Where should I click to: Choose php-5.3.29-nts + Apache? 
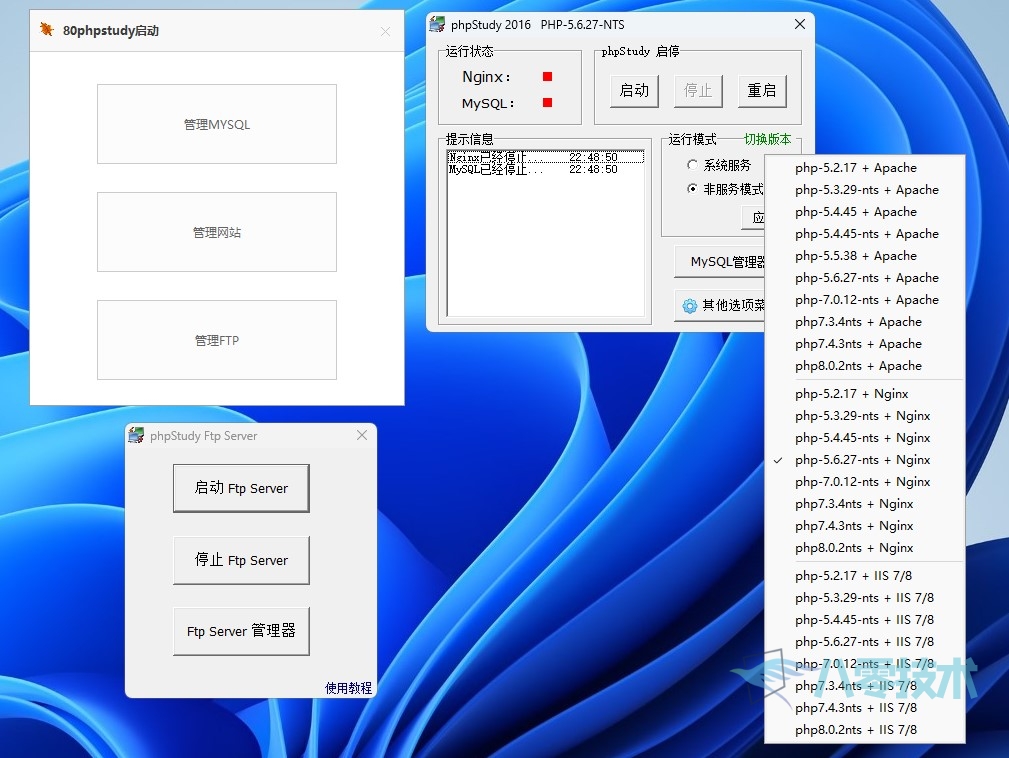(x=865, y=190)
